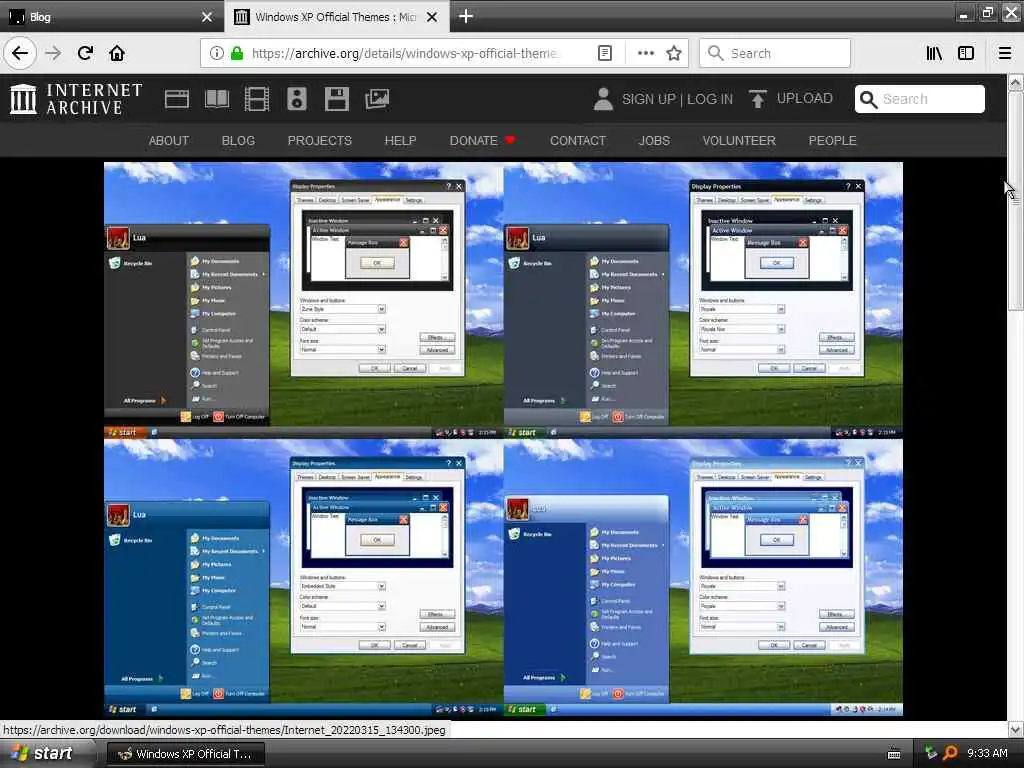Toggle reader view icon
The width and height of the screenshot is (1024, 768).
605,54
